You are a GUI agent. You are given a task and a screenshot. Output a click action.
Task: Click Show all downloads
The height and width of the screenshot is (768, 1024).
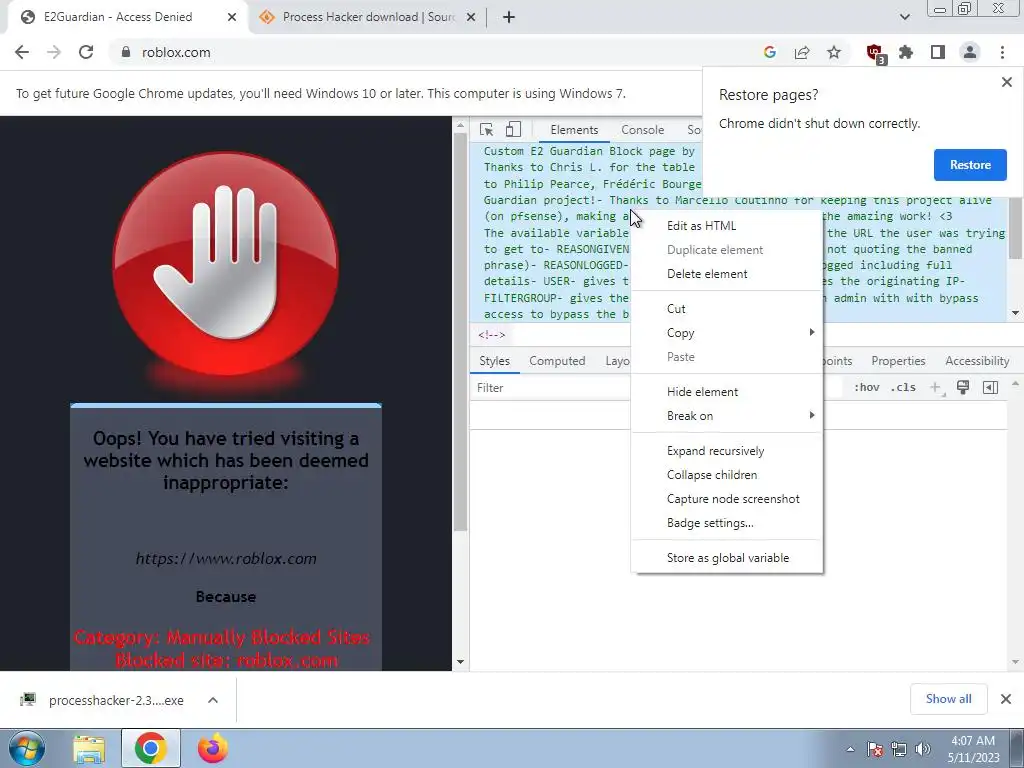click(948, 699)
